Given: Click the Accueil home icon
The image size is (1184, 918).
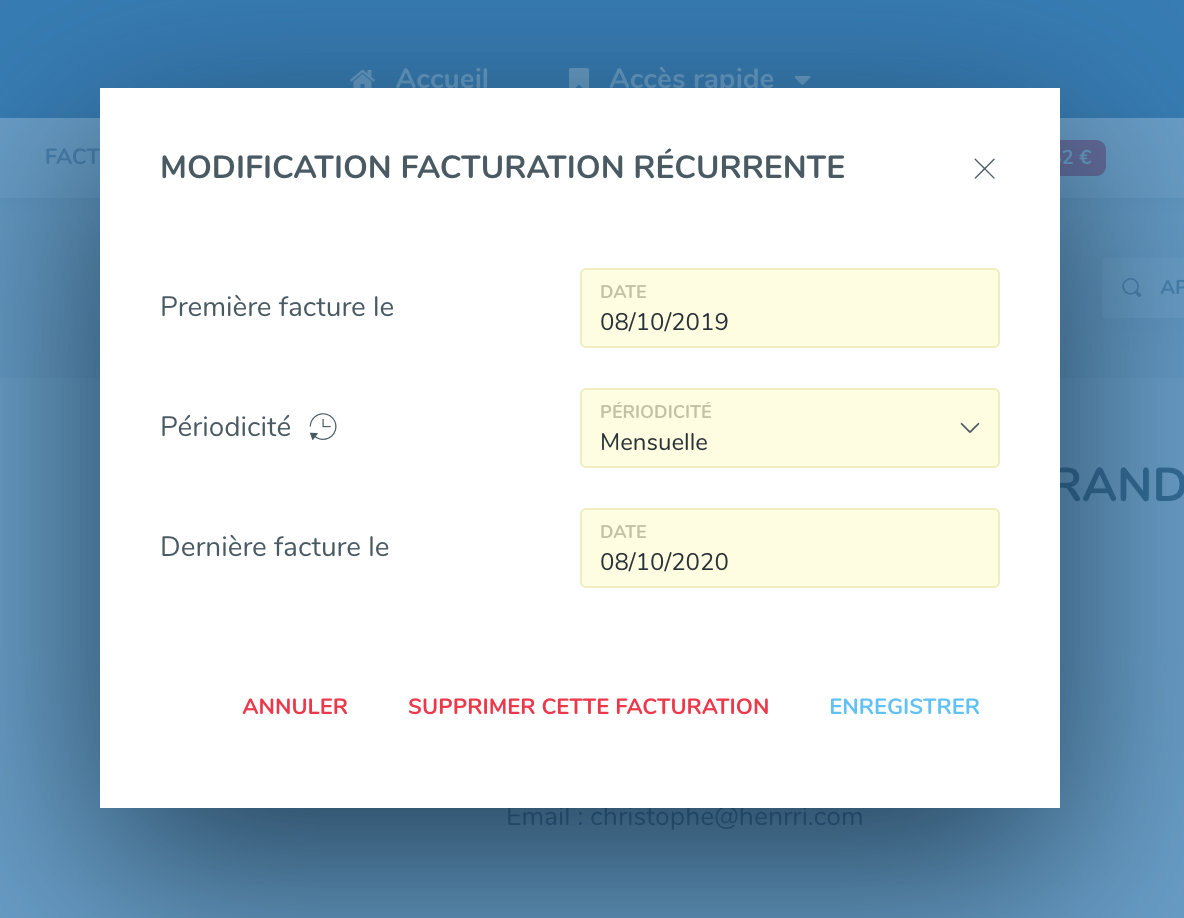Looking at the screenshot, I should pyautogui.click(x=363, y=79).
